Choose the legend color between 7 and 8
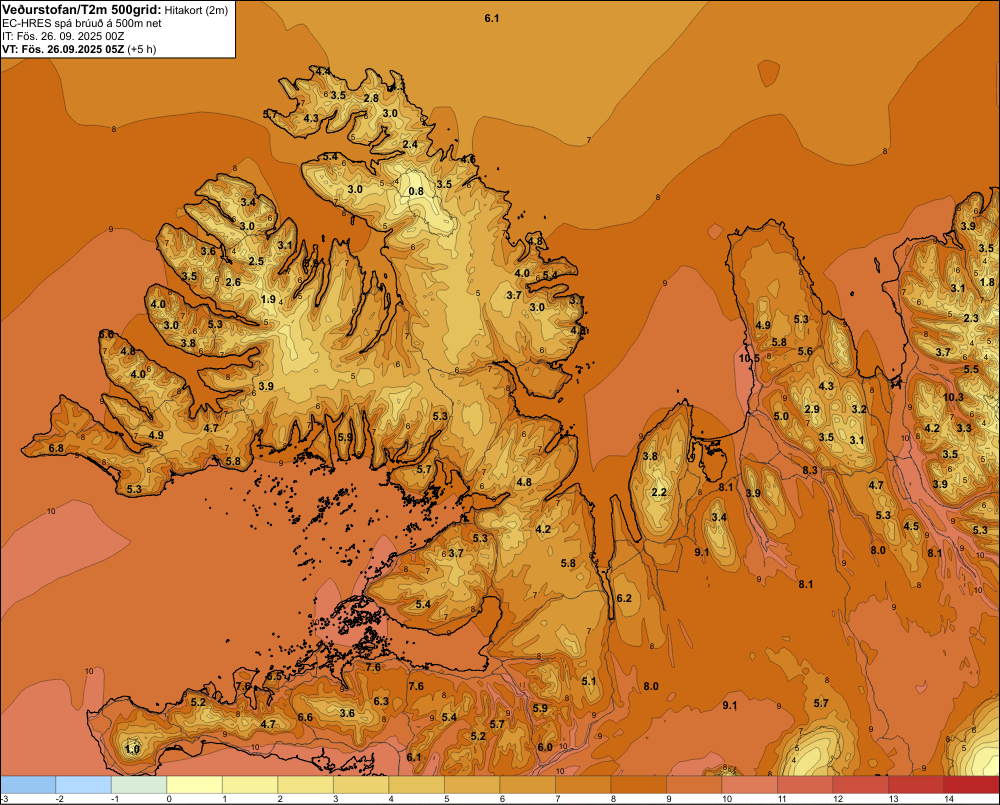This screenshot has width=1000, height=805. point(583,785)
